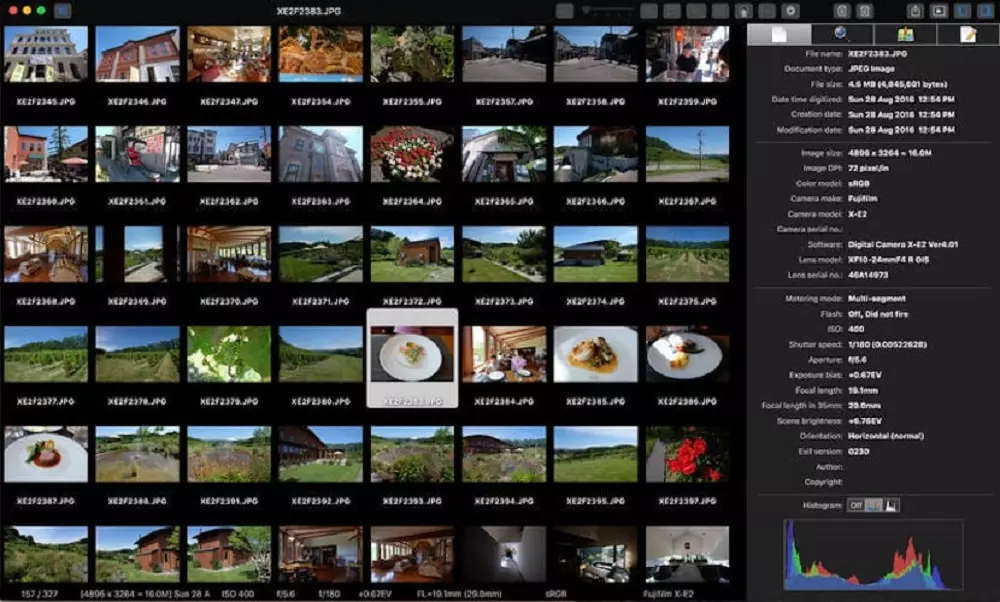Viewport: 1000px width, 602px height.
Task: Open the XE2F2347.JPG restaurant interior thumbnail
Action: (229, 54)
